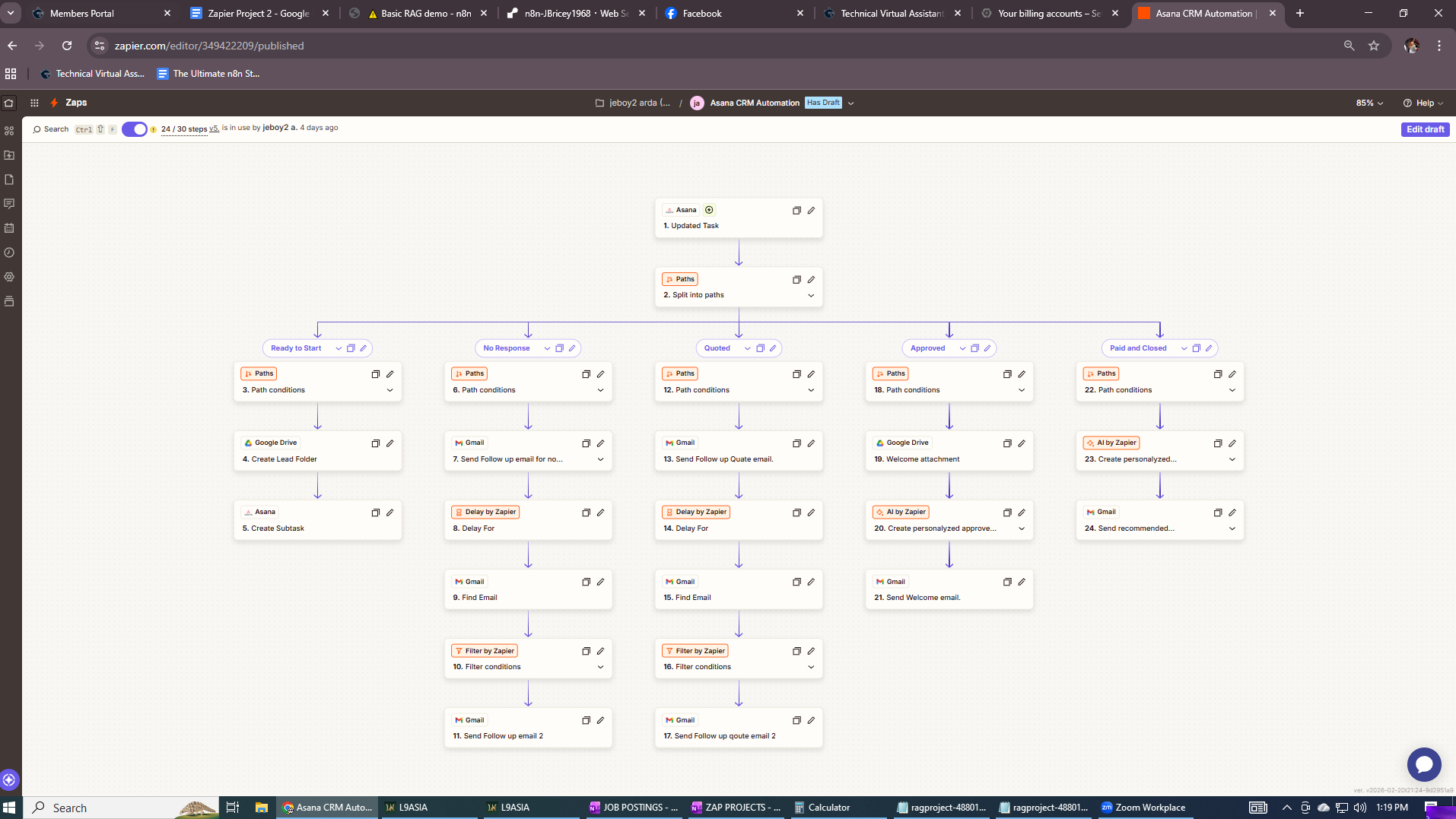
Task: Expand the Has Draft chevron beside the Zap title
Action: click(851, 103)
